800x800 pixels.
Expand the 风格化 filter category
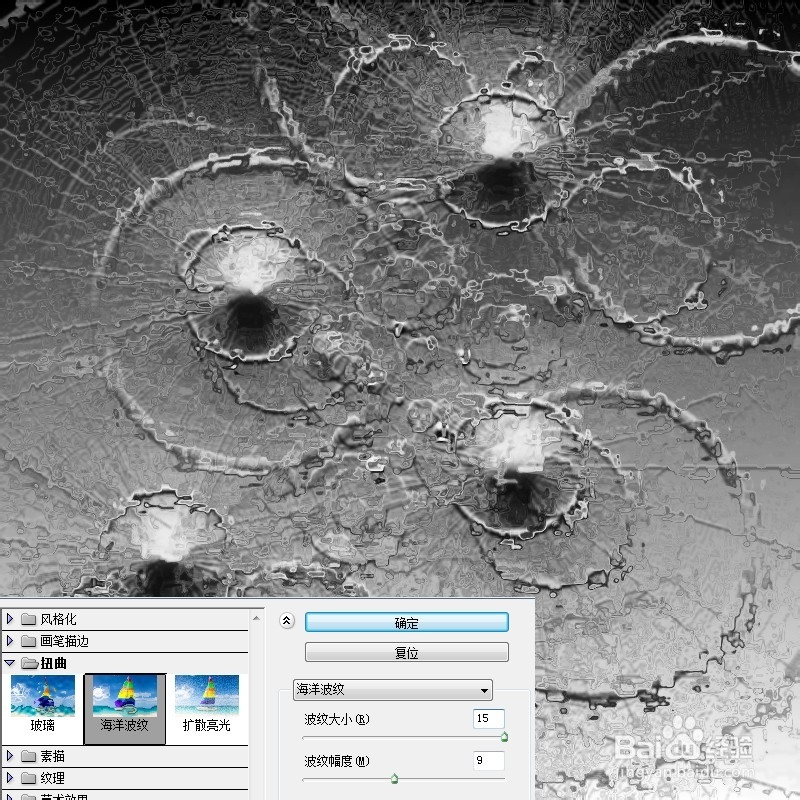point(11,618)
